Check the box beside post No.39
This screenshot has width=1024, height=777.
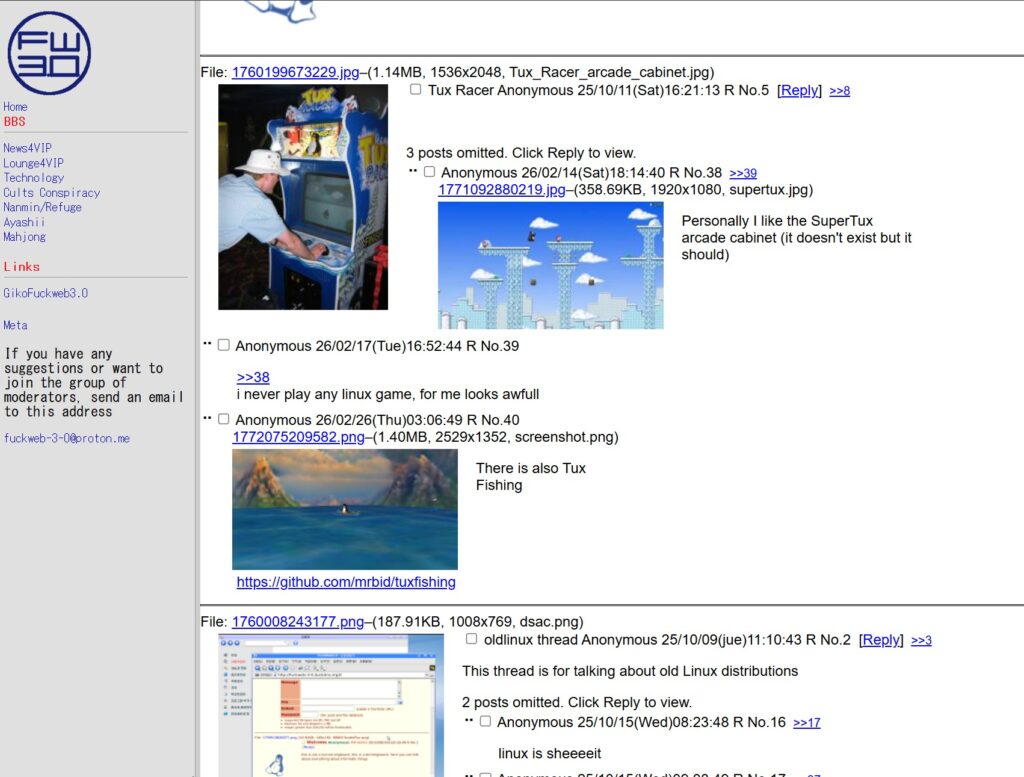[x=224, y=345]
